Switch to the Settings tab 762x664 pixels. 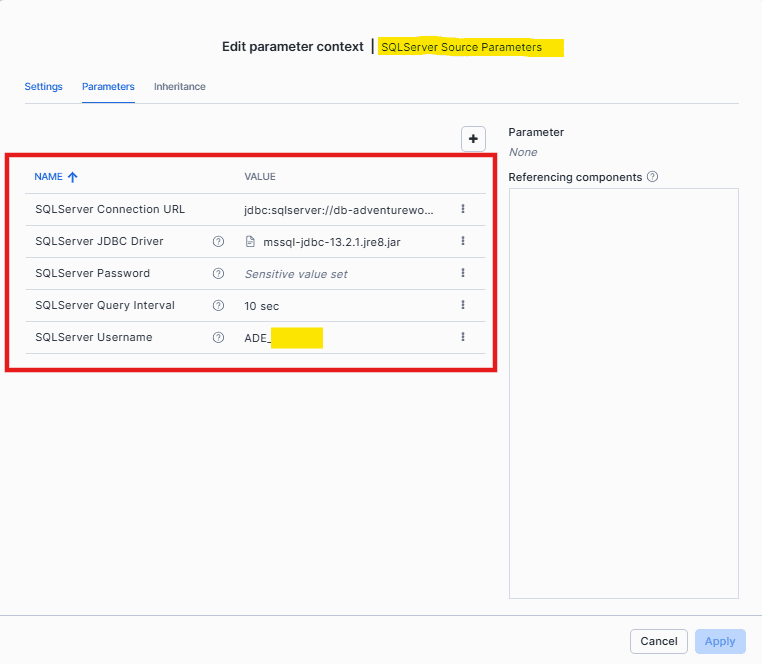tap(44, 87)
